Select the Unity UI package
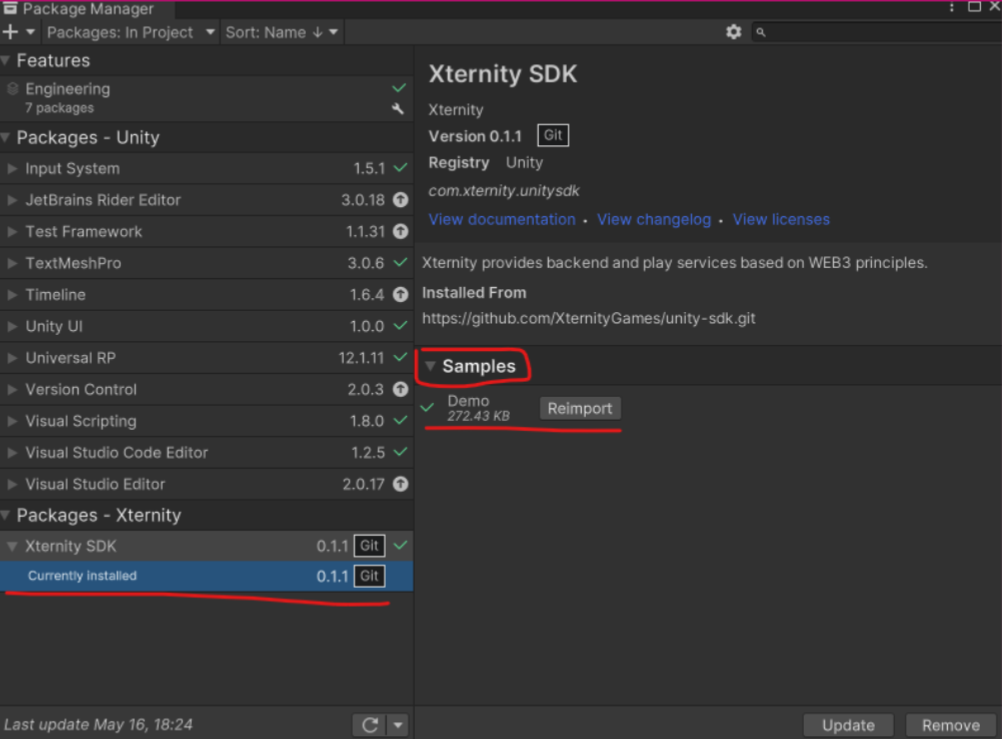 (x=206, y=326)
